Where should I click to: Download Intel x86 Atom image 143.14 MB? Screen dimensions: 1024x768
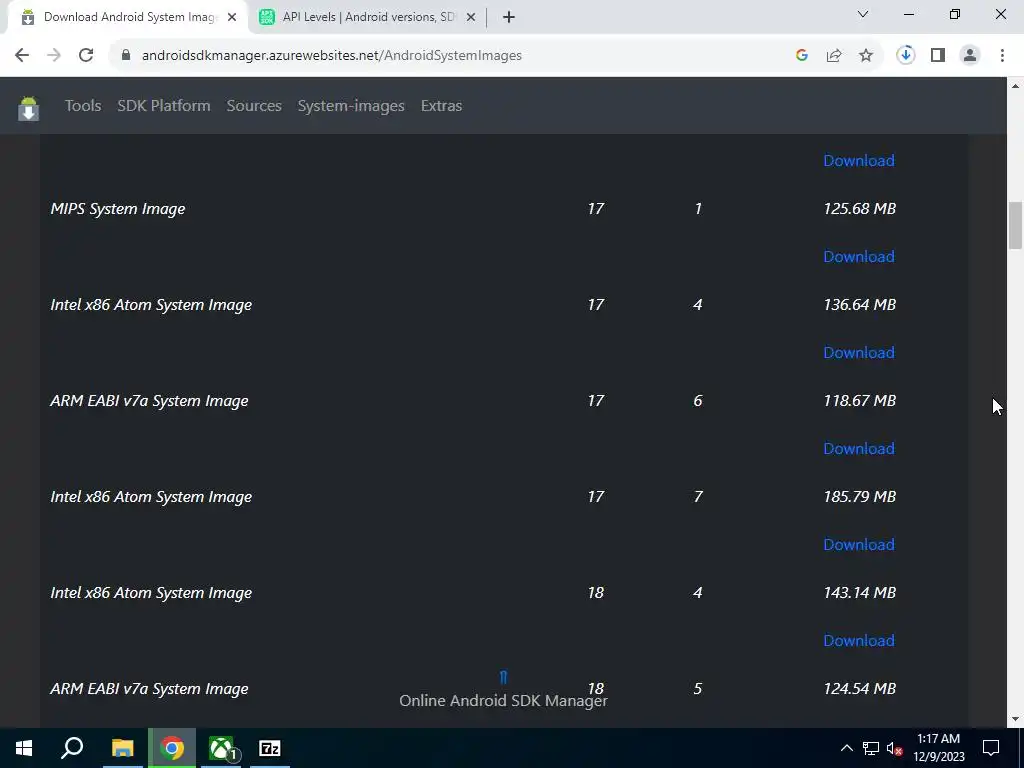pos(859,641)
